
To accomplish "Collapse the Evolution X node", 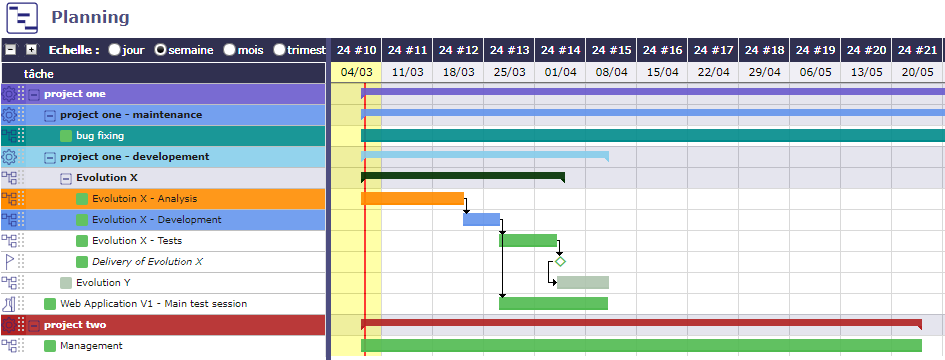I will click(66, 178).
